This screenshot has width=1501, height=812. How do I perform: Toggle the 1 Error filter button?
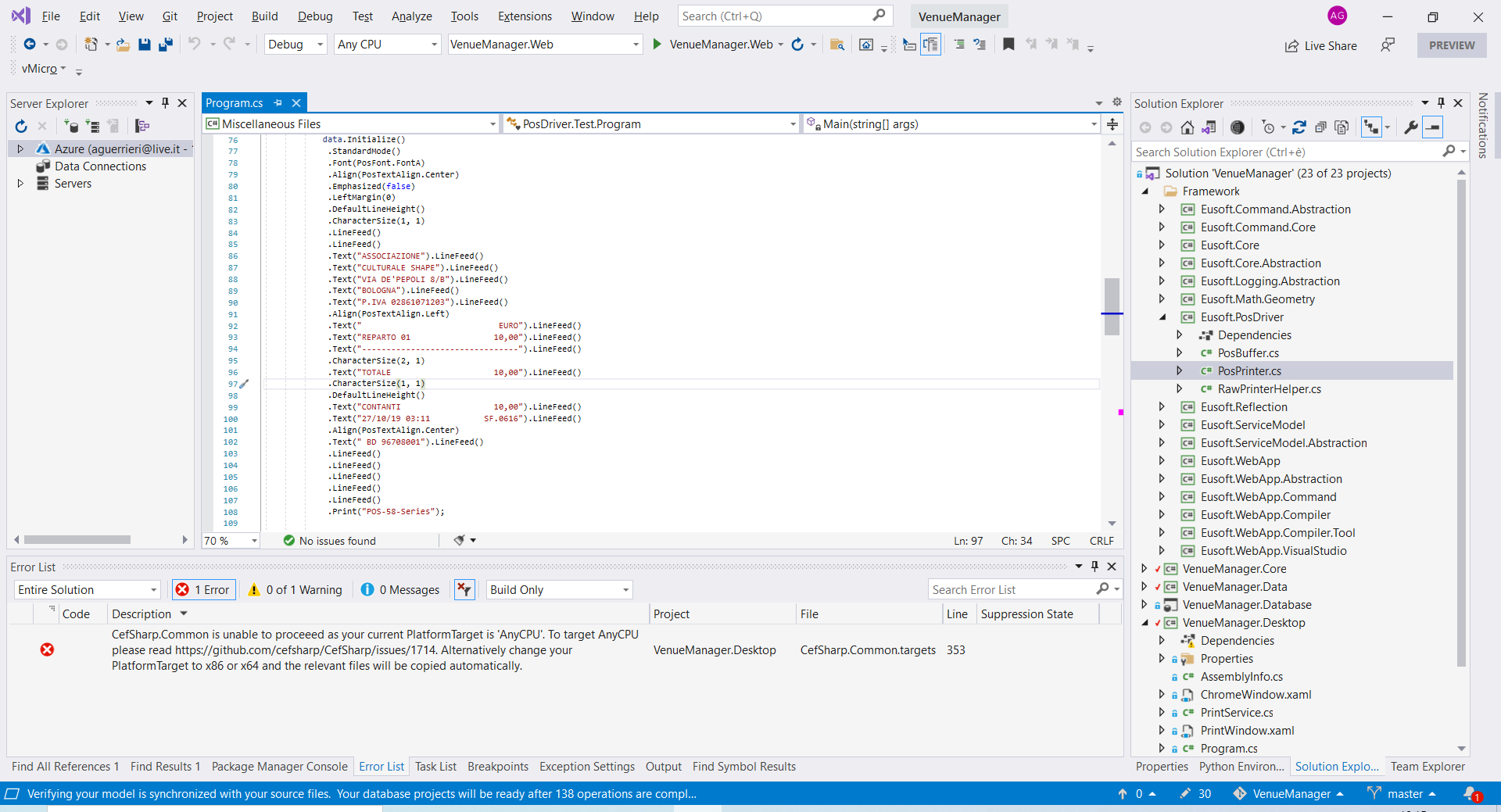click(203, 590)
